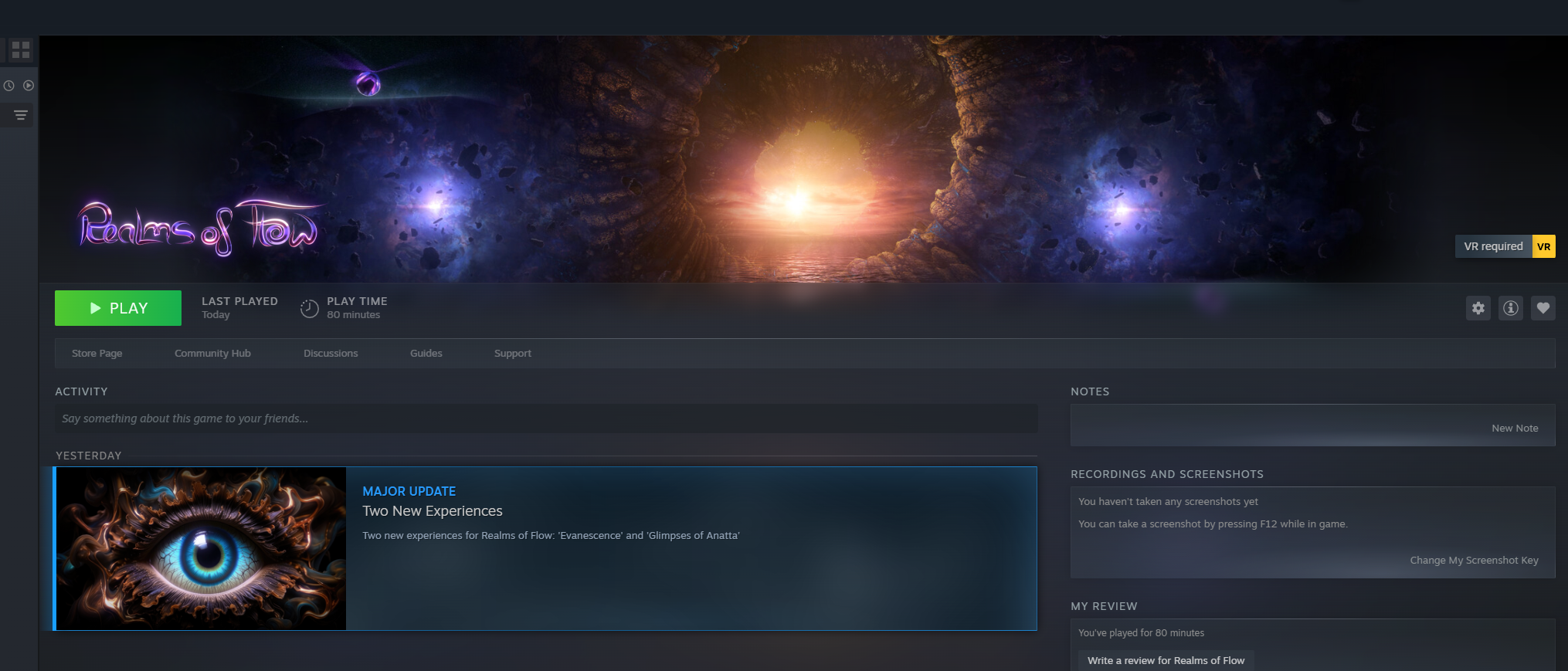The width and height of the screenshot is (1568, 671).
Task: Click the MAJOR UPDATE label
Action: point(409,491)
